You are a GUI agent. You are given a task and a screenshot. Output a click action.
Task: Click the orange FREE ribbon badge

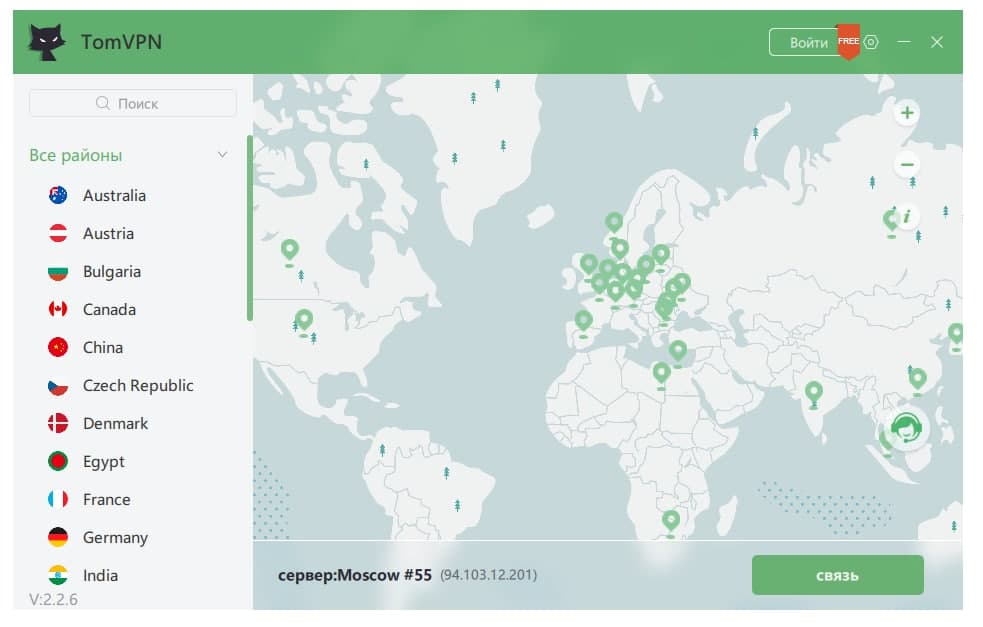coord(848,42)
